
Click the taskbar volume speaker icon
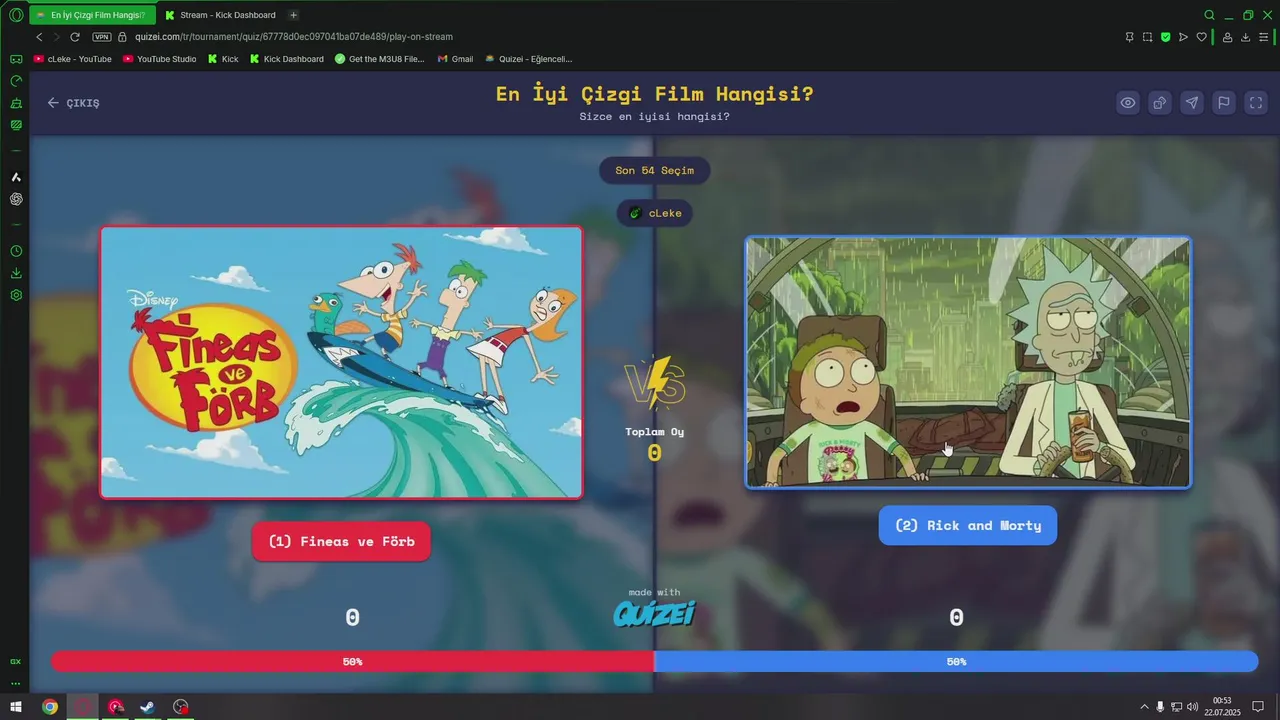coord(1192,707)
